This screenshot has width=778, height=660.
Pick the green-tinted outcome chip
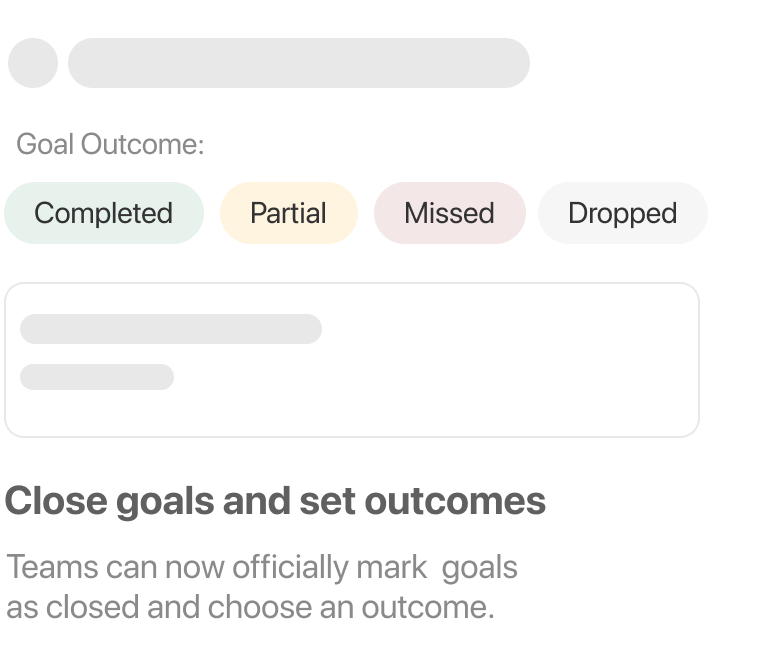click(x=104, y=213)
